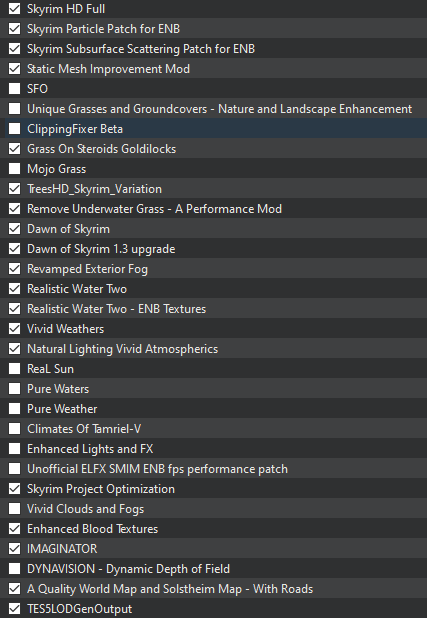
Task: Uncheck the Skyrim HD Full checkbox
Action: point(15,9)
